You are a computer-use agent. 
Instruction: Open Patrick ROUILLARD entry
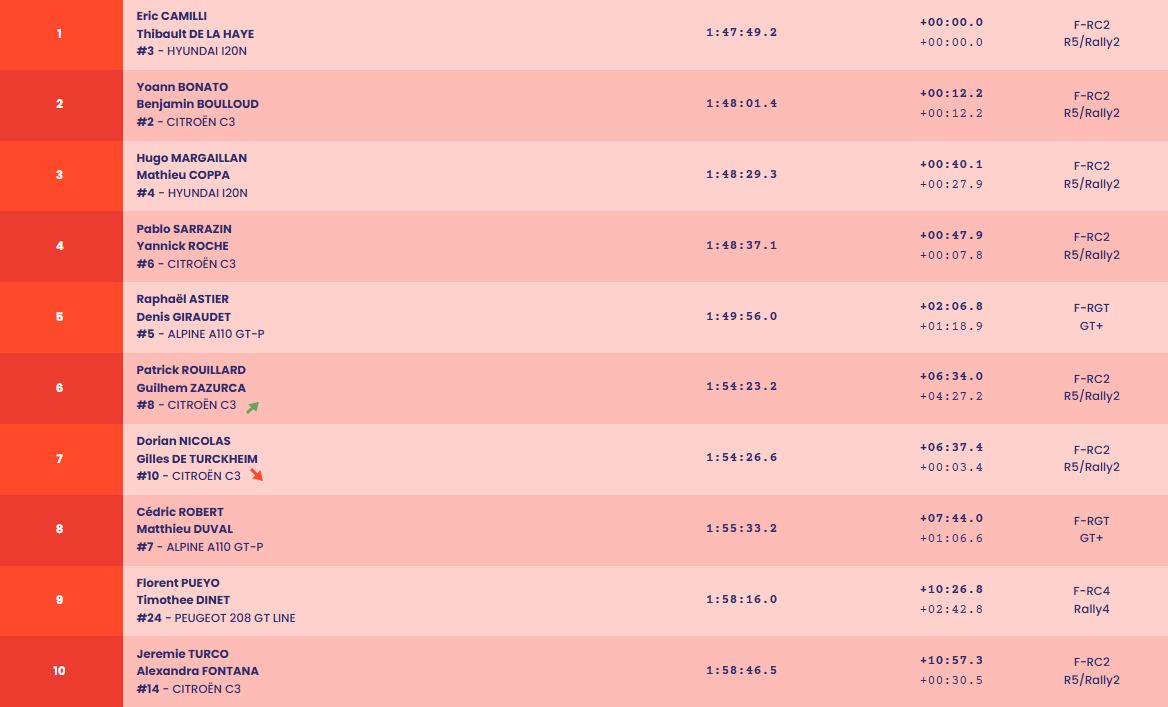191,370
